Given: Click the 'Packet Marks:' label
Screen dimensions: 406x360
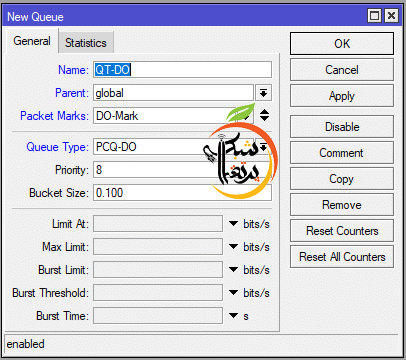Looking at the screenshot, I should 54,116.
